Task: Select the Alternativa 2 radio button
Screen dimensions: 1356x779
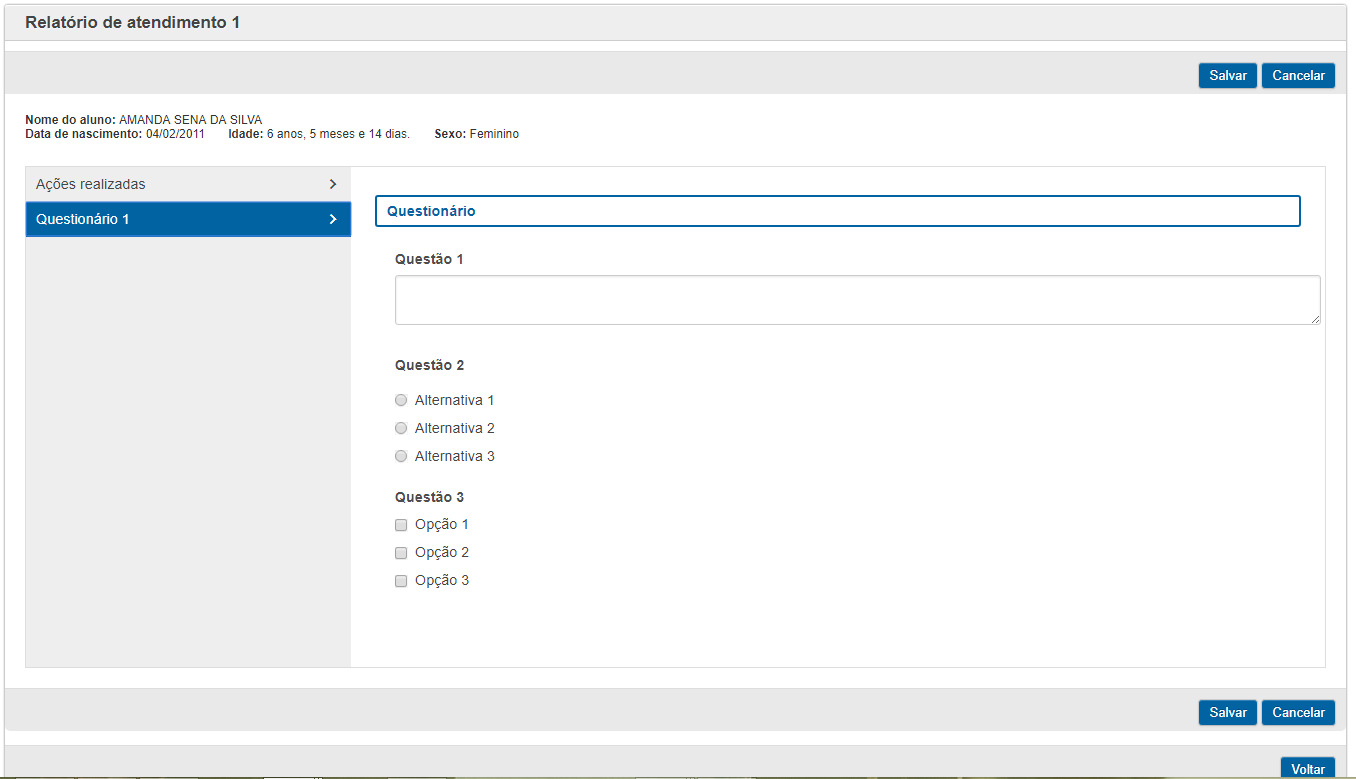Action: point(401,428)
